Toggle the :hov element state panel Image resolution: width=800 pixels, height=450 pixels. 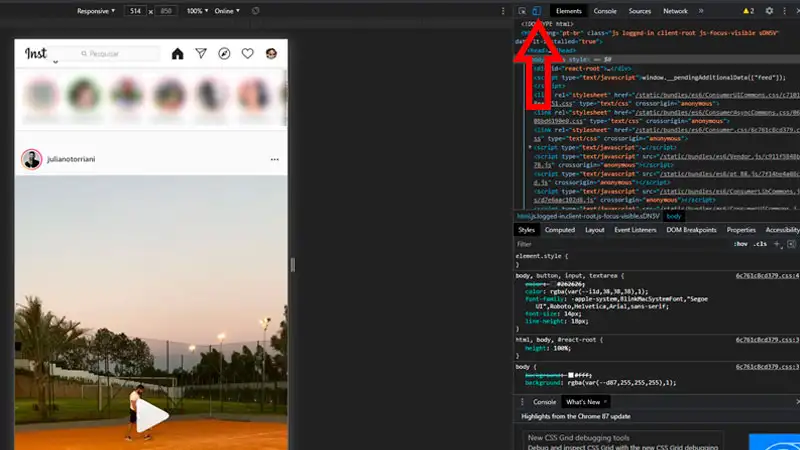[x=740, y=244]
